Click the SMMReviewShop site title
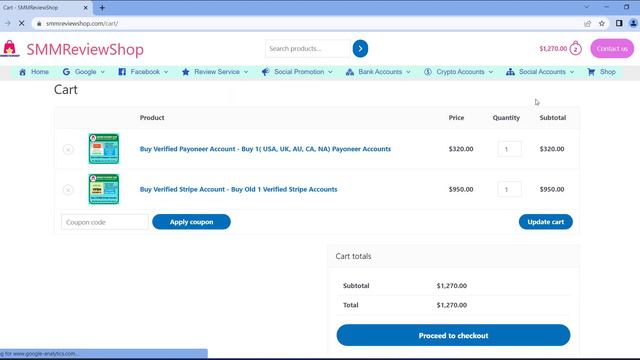Screen dimensions: 640x360 coord(85,49)
